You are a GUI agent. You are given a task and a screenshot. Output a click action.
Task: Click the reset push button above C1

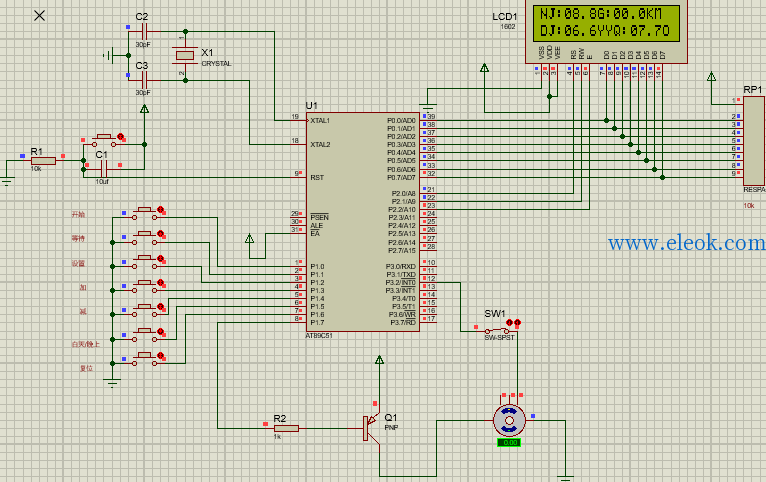click(104, 140)
